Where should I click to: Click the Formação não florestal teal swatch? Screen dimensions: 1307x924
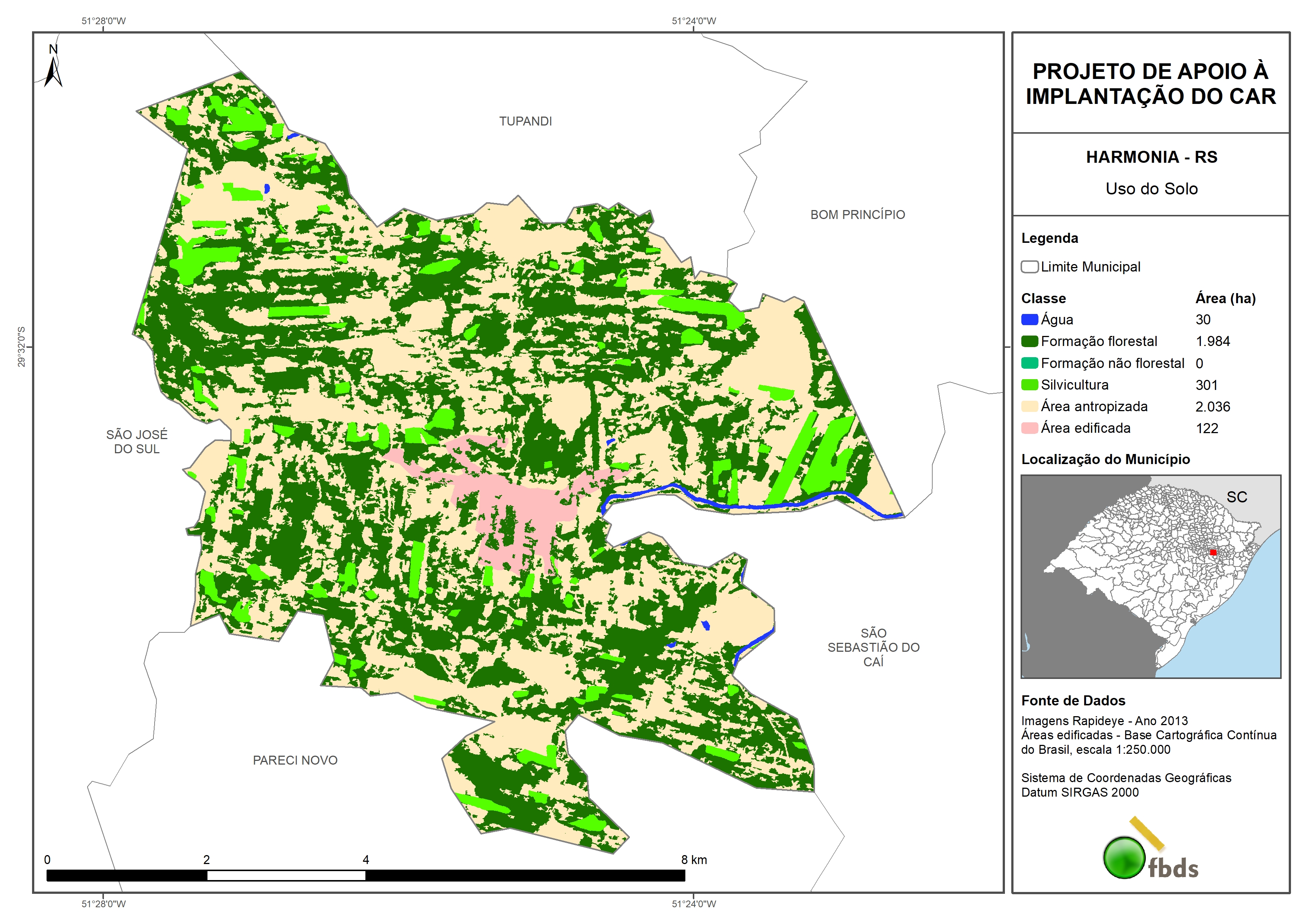click(x=1029, y=363)
